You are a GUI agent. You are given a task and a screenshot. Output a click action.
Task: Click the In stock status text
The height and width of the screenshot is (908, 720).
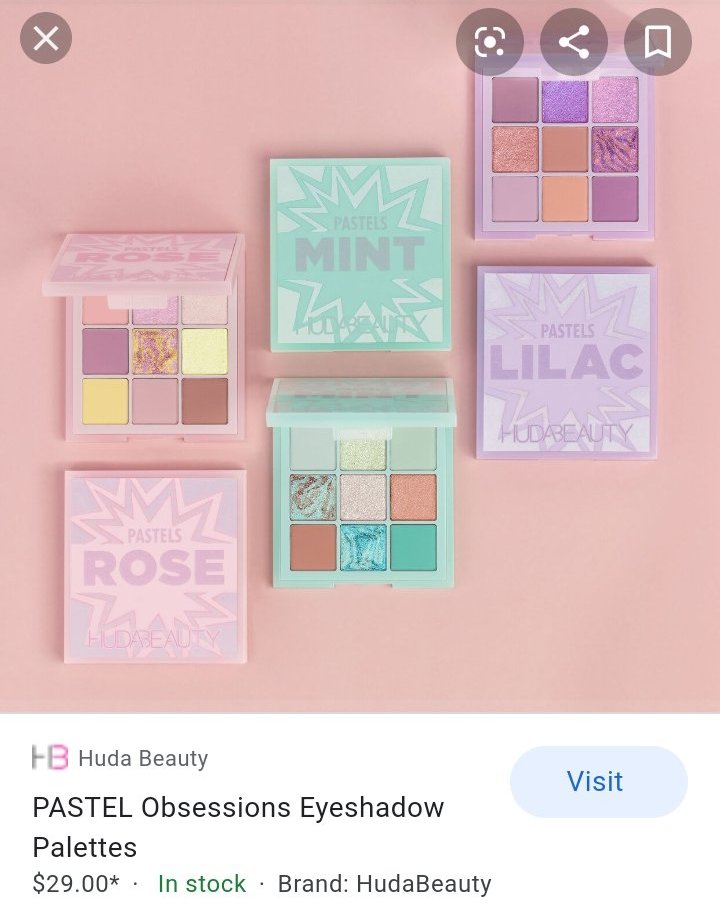[202, 884]
